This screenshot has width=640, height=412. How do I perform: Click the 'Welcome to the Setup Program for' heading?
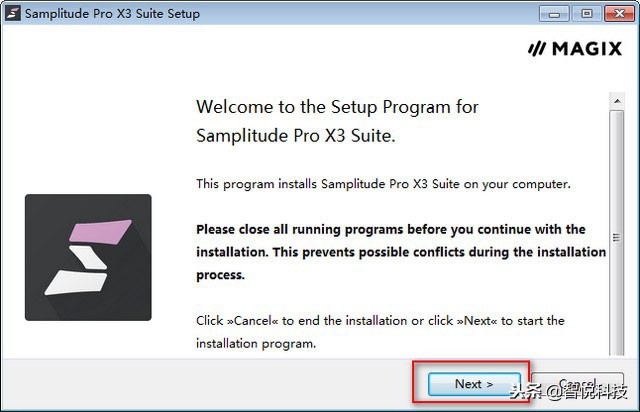tap(337, 107)
